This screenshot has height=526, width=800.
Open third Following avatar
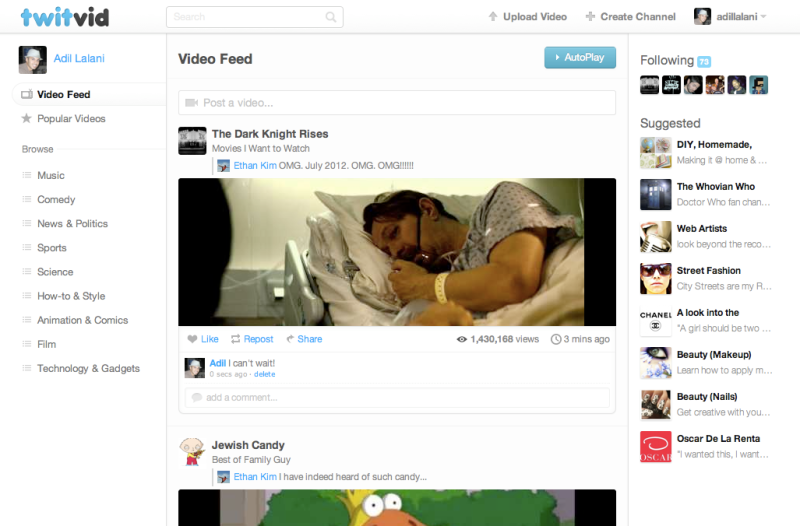[x=693, y=85]
